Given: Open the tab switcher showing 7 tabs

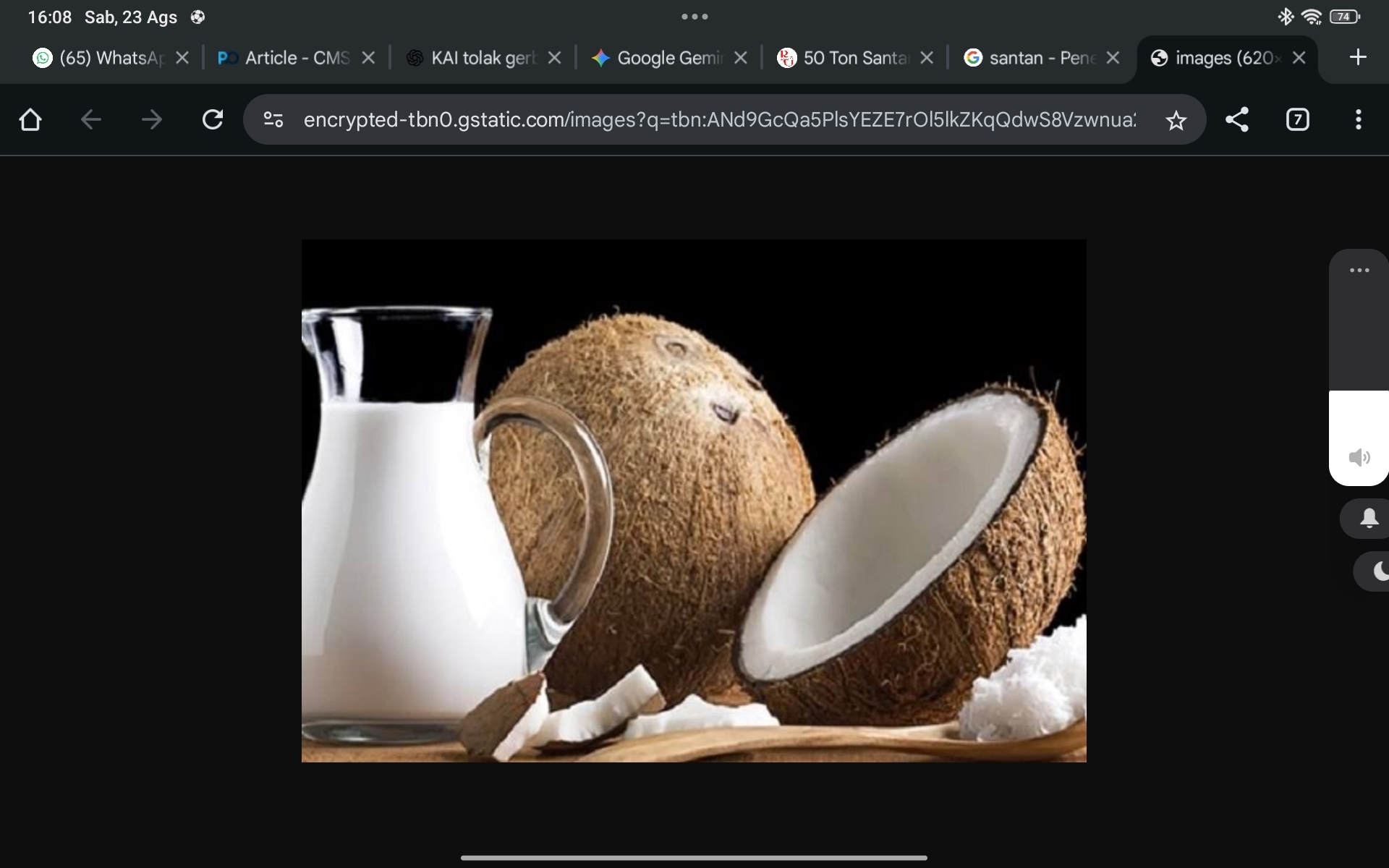Looking at the screenshot, I should pyautogui.click(x=1297, y=119).
